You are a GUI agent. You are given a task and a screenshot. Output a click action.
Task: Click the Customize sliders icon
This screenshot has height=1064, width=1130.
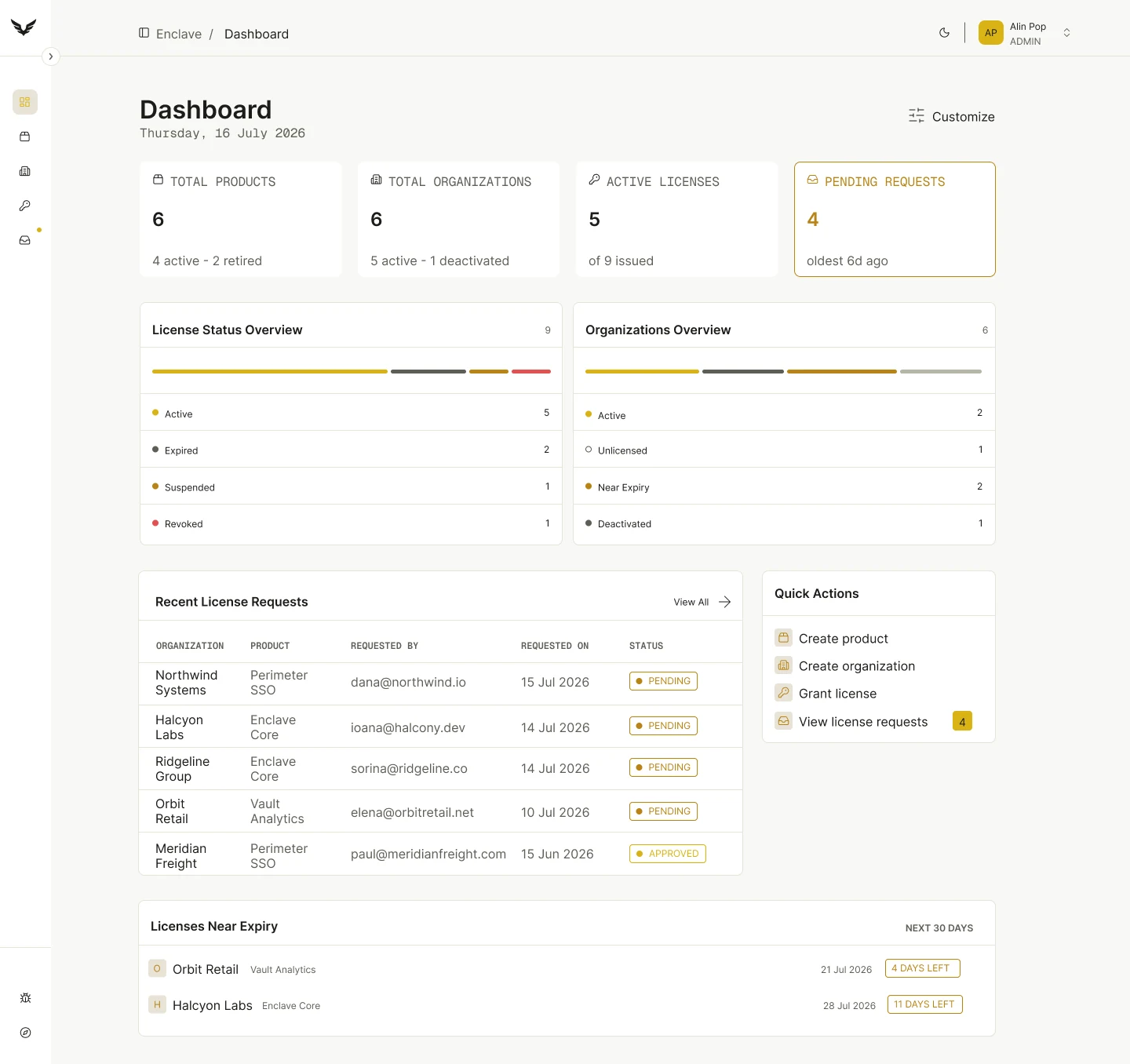point(917,116)
